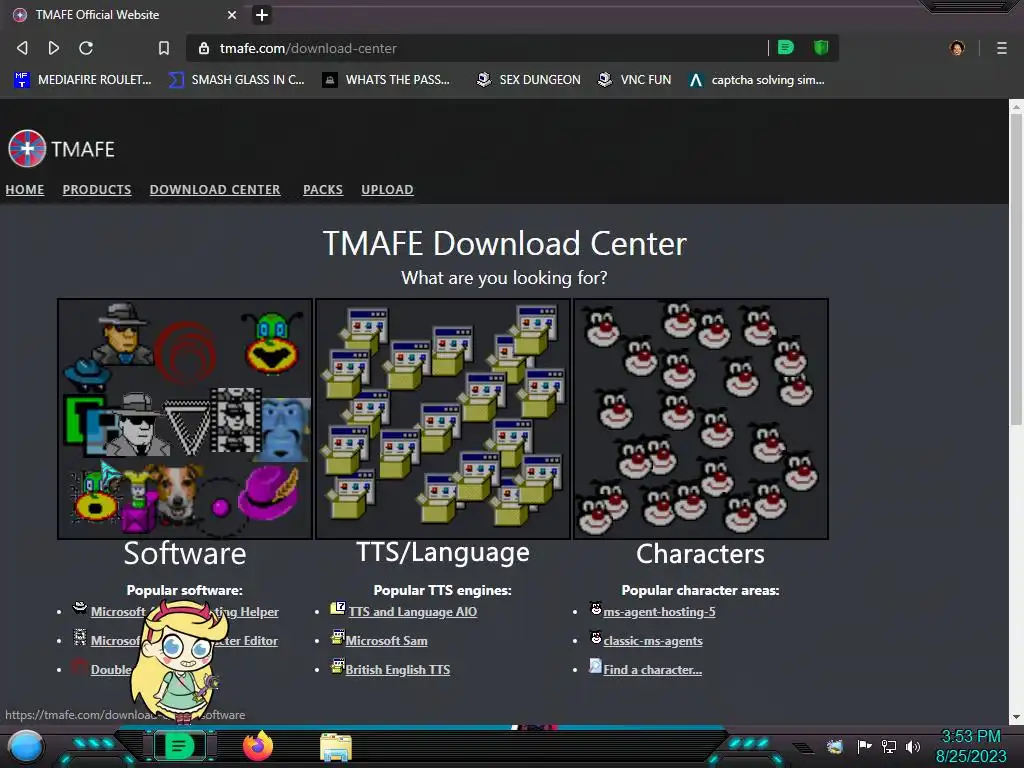Open PRODUCTS in site navigation
The image size is (1024, 768).
(97, 189)
